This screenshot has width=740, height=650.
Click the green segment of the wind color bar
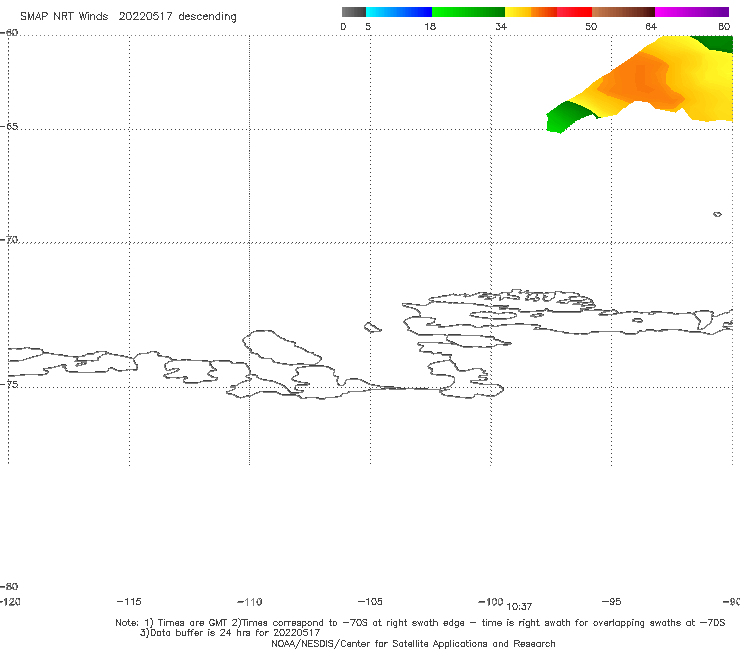(x=468, y=12)
